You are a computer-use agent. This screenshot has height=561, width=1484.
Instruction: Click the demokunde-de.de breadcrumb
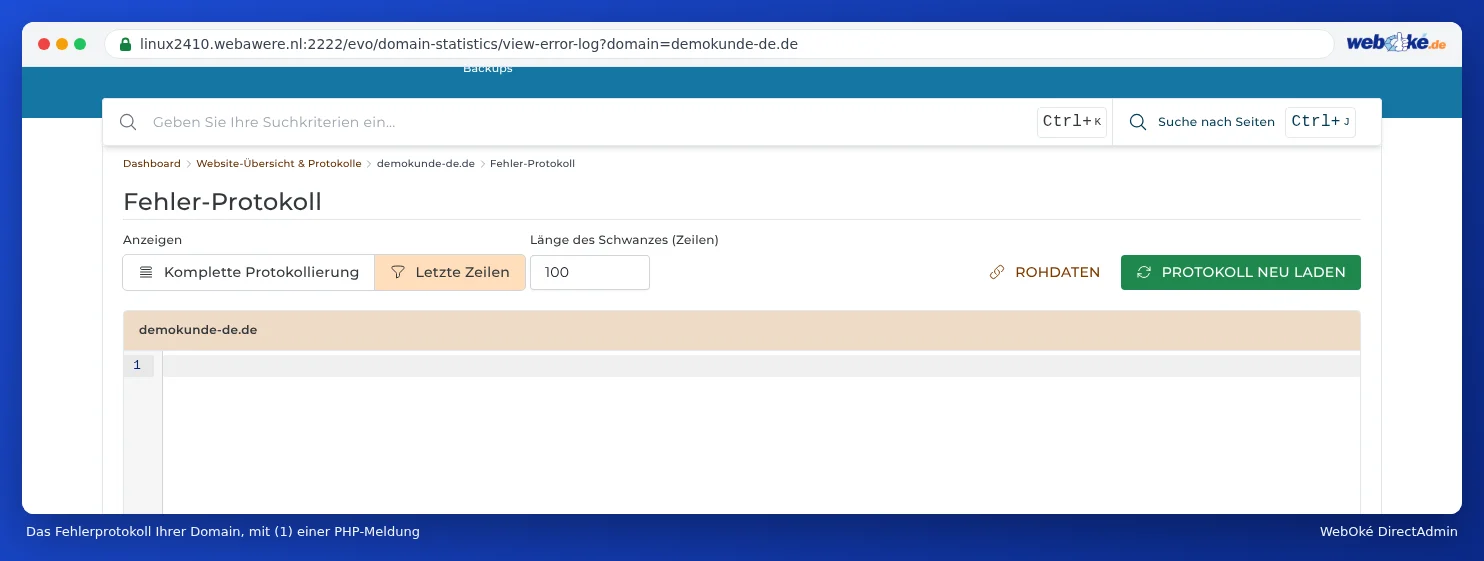[x=426, y=163]
